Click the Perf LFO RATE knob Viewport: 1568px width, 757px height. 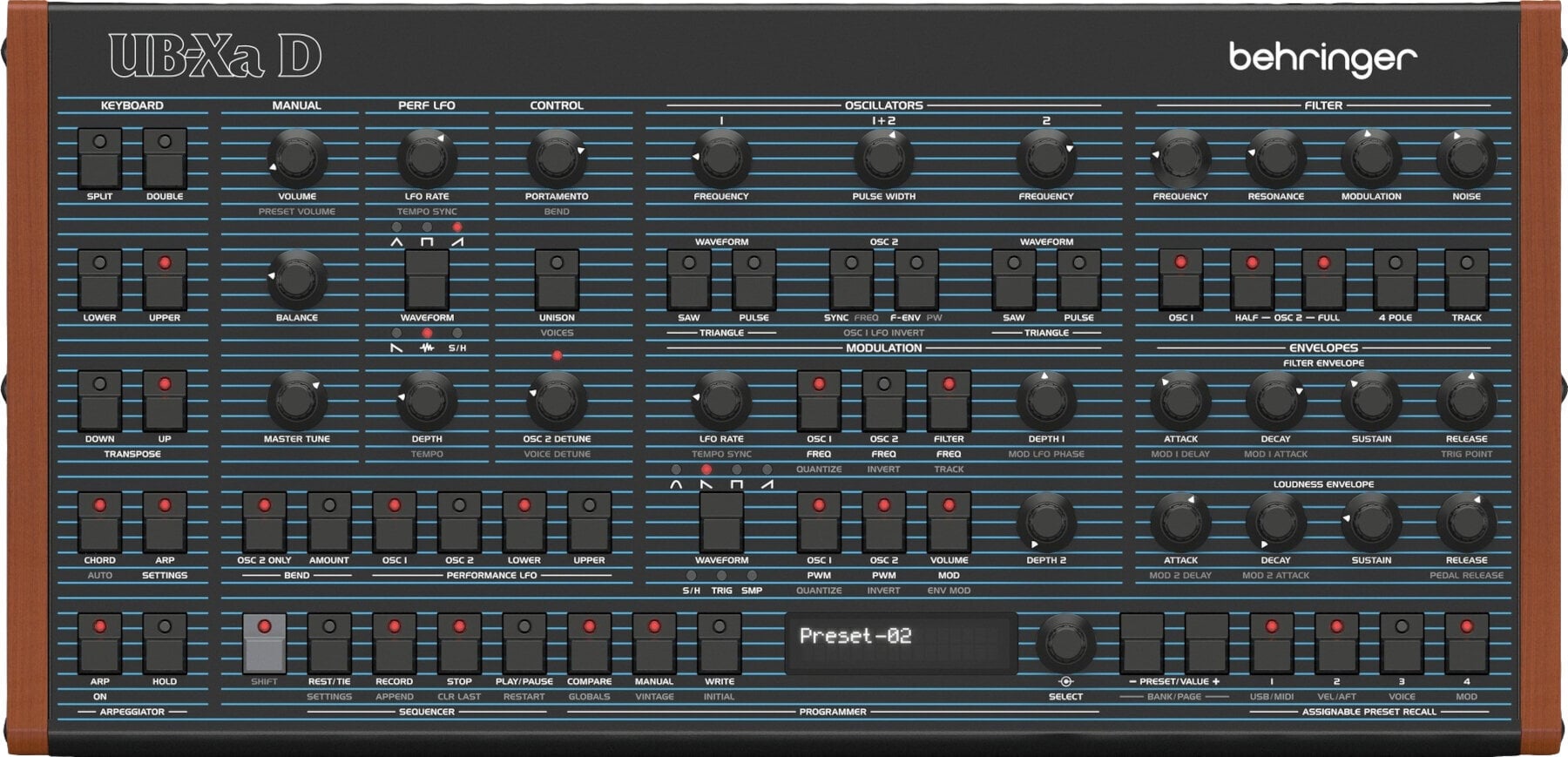(x=427, y=159)
